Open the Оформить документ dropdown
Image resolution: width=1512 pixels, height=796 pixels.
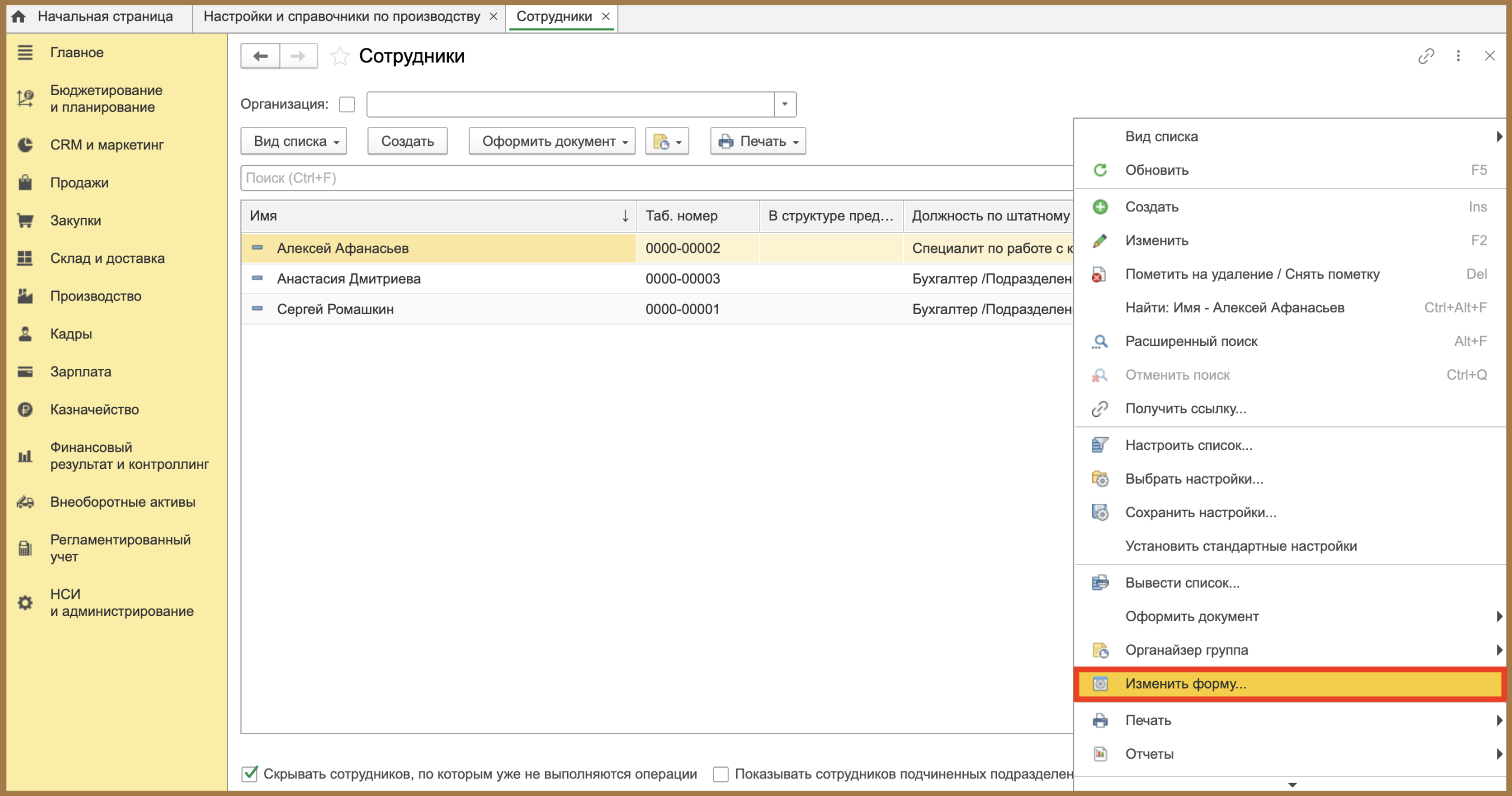(x=552, y=142)
